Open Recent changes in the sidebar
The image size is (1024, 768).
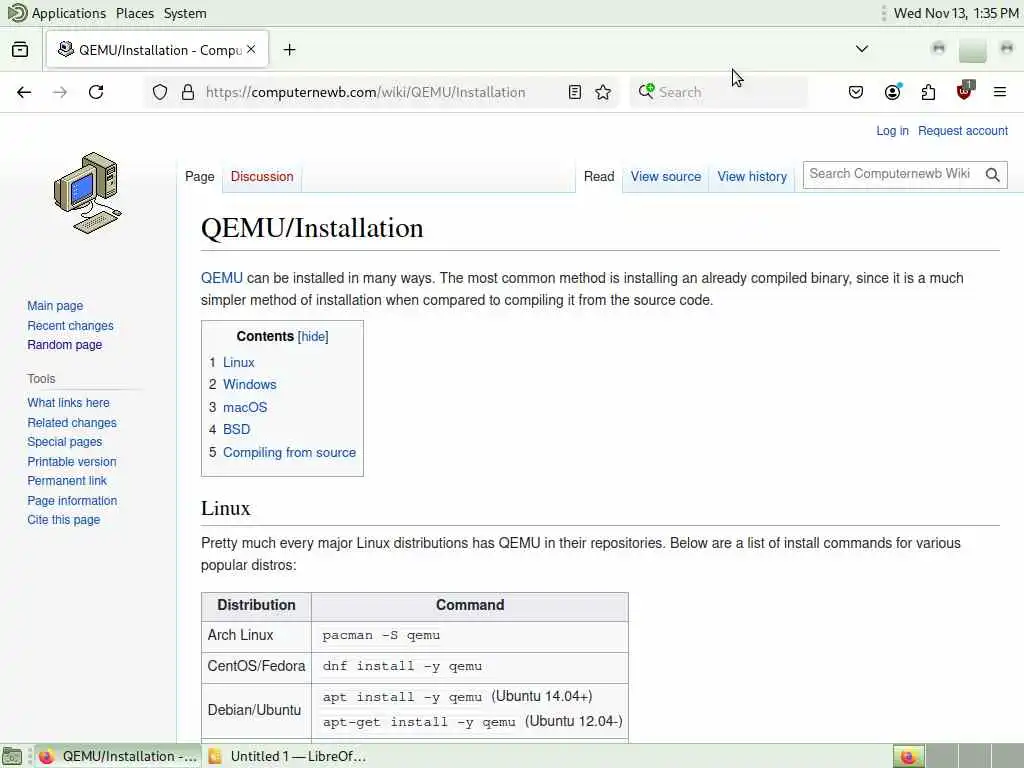pos(71,325)
